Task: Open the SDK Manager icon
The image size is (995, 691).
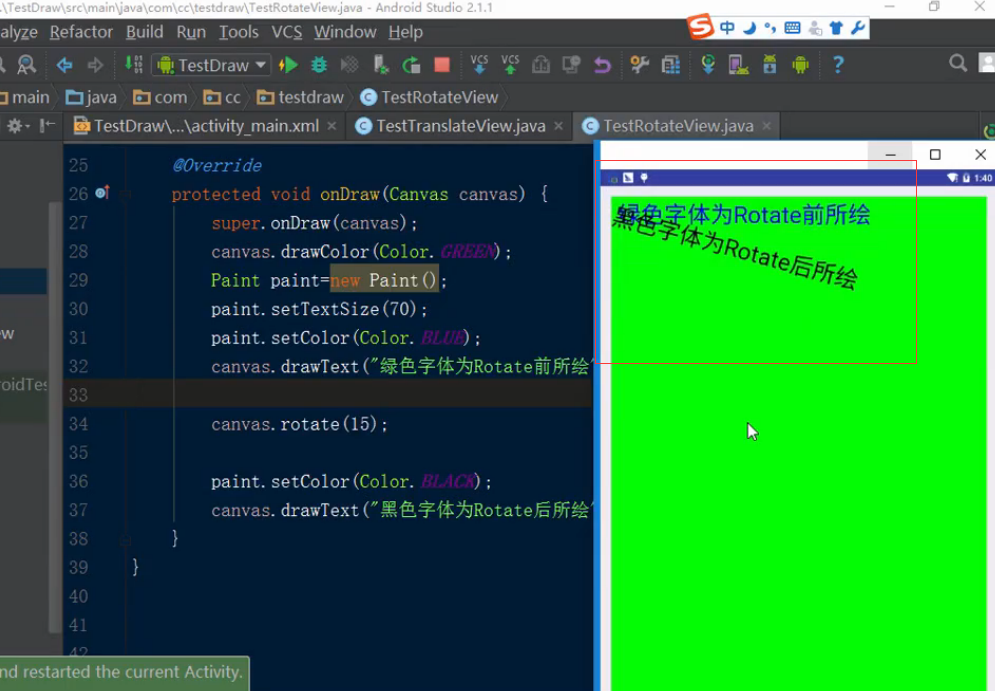Action: (x=770, y=65)
